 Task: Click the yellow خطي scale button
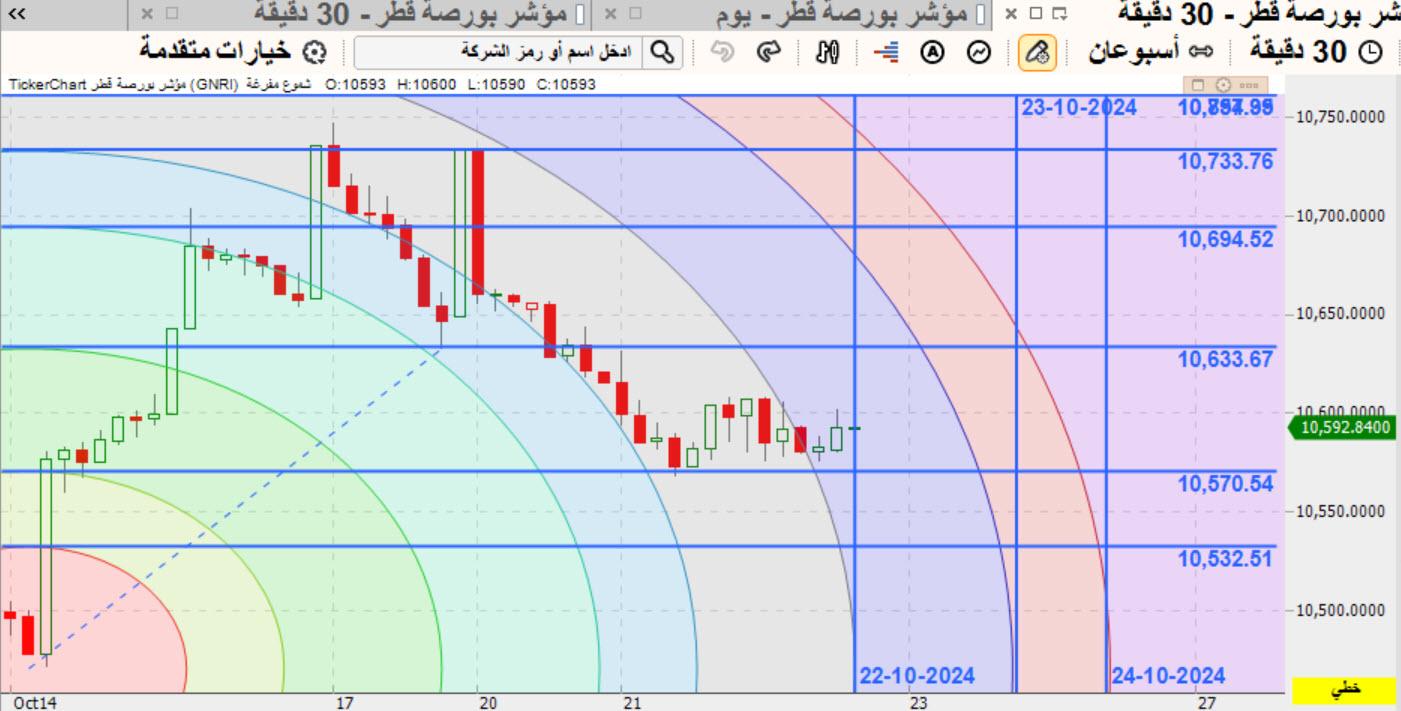click(1342, 690)
